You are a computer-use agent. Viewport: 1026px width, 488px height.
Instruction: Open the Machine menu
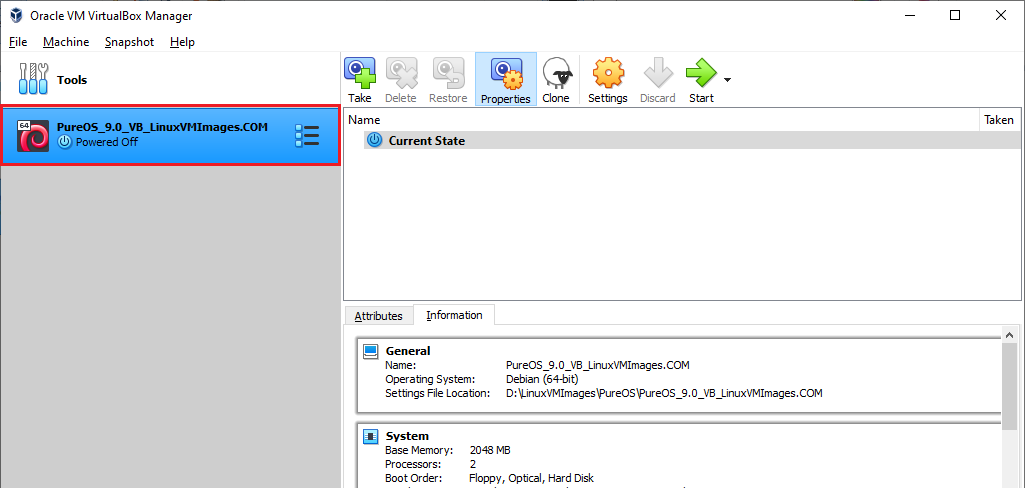click(66, 42)
